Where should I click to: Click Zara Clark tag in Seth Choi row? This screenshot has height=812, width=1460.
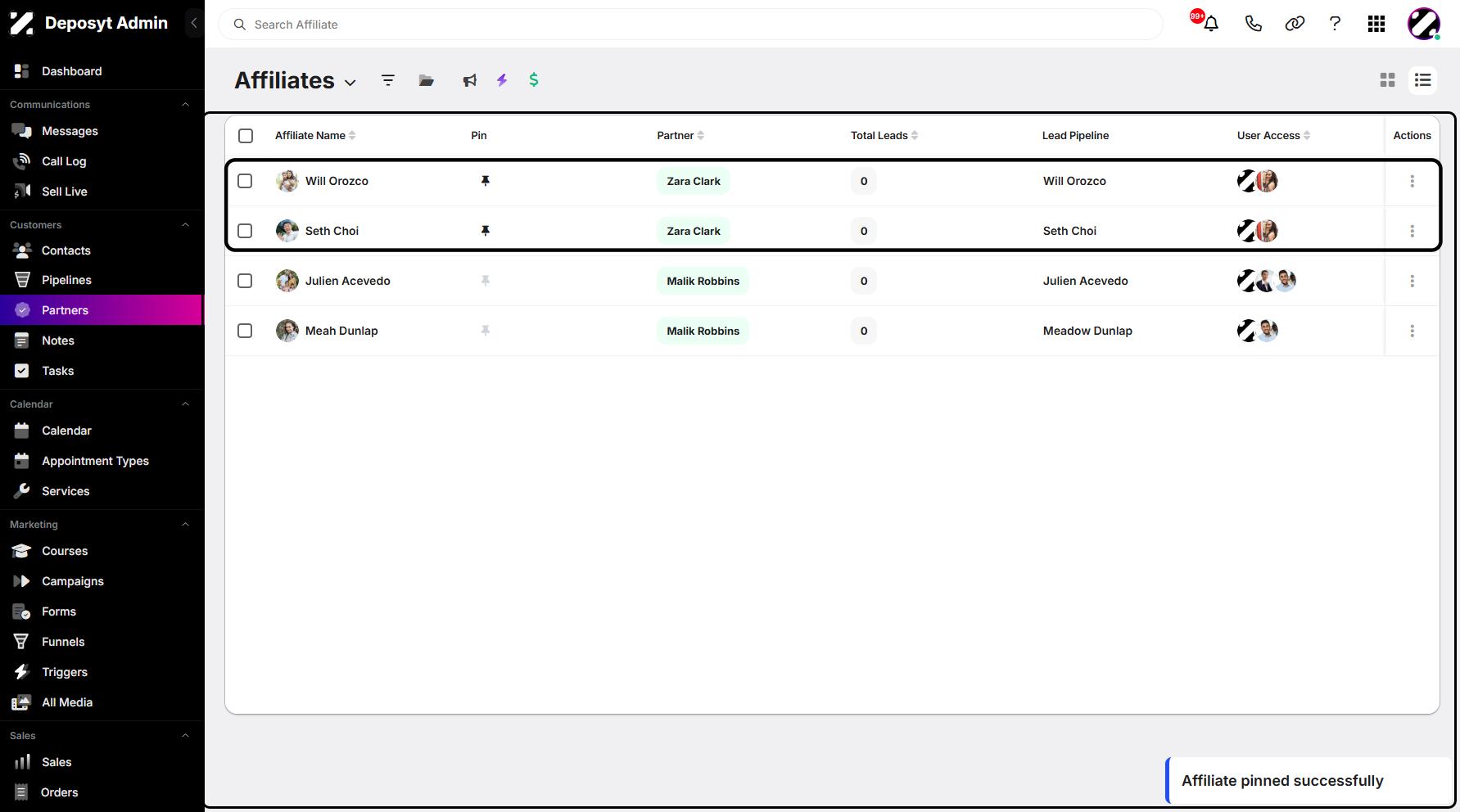694,231
